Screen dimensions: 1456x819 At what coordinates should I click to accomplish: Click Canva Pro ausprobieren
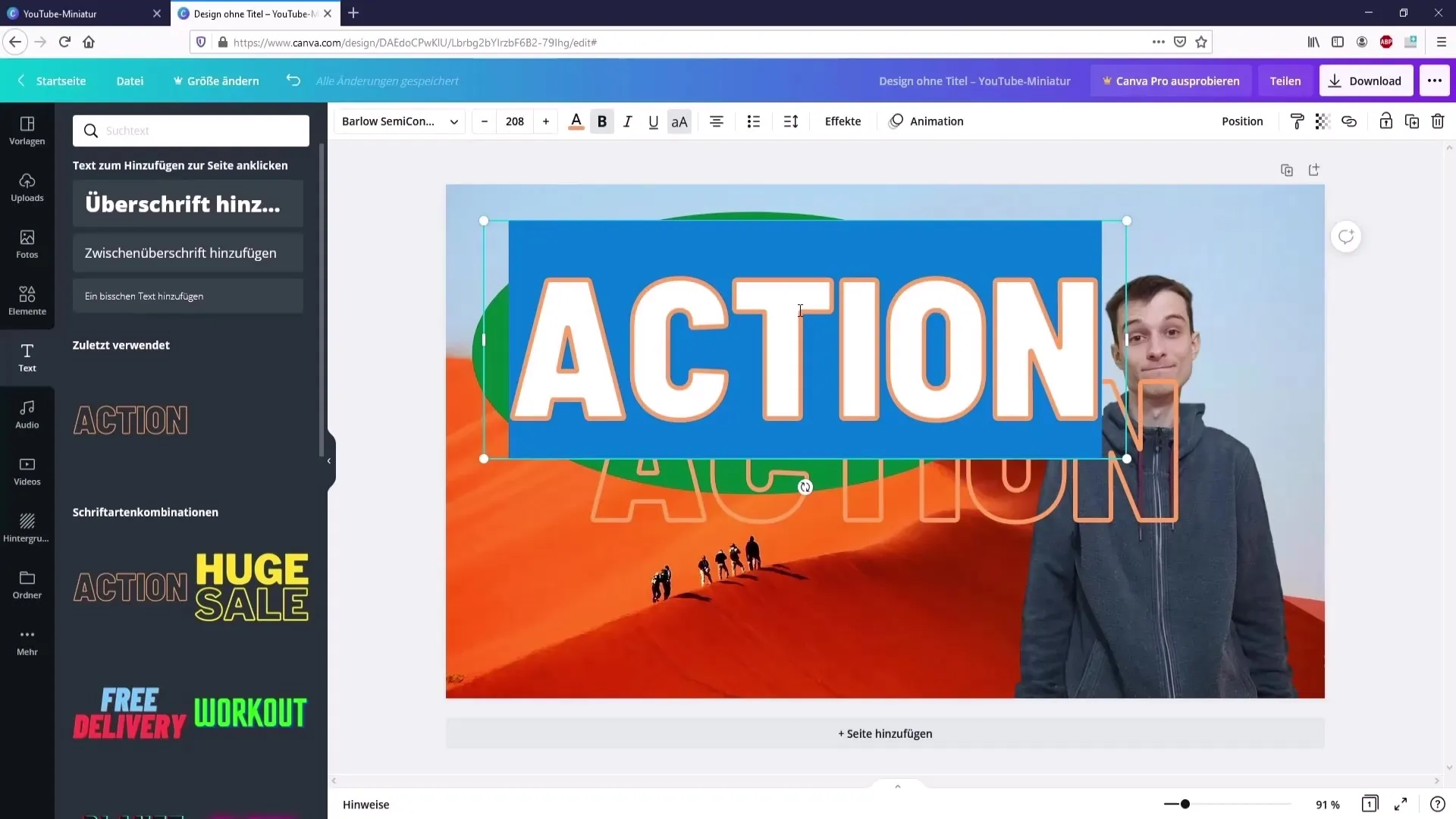click(1171, 81)
